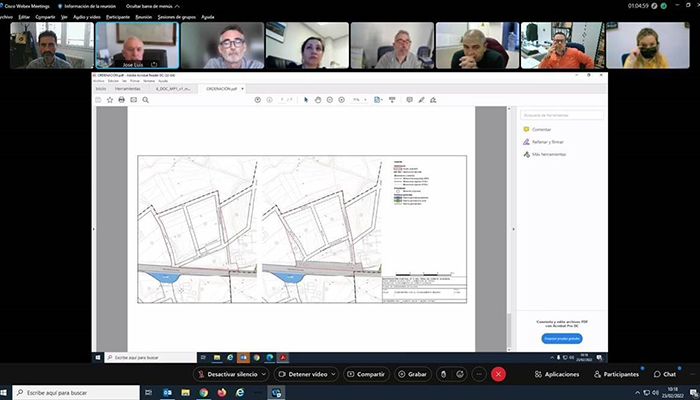
Task: Click the Windows taskbar search box
Action: (75, 393)
